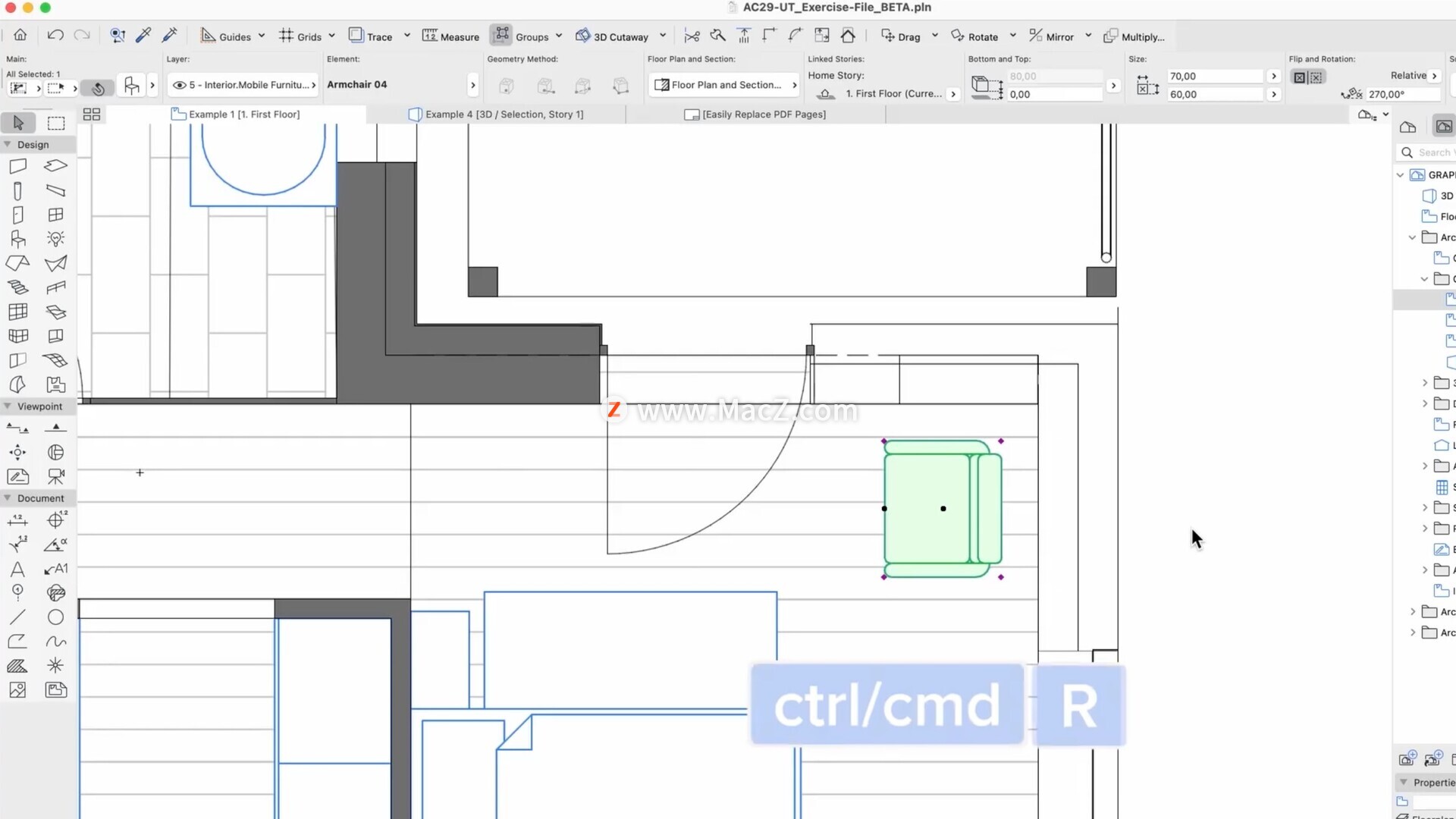
Task: Open the Guides dropdown arrow
Action: (x=262, y=36)
